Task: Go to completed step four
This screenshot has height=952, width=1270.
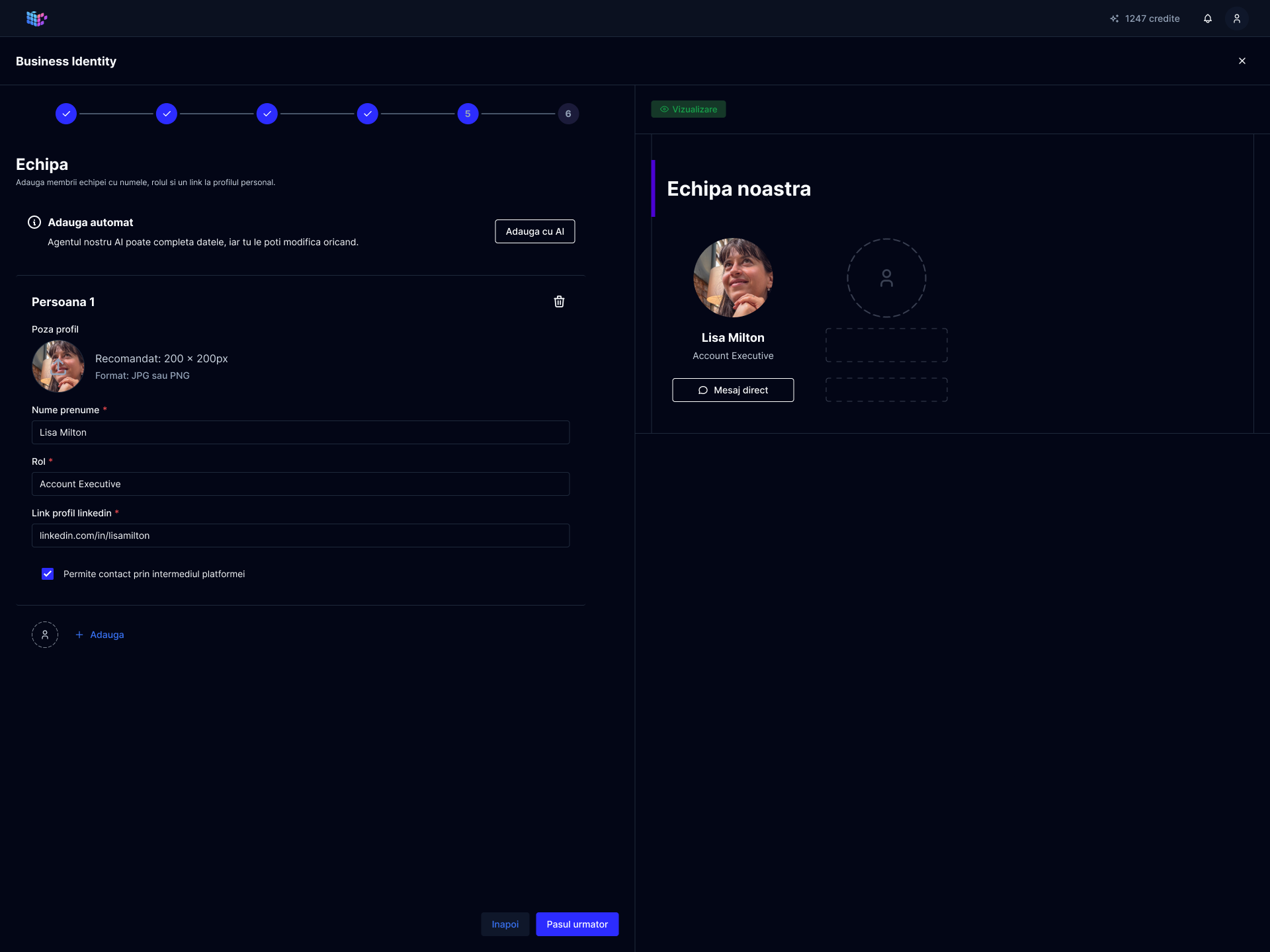Action: (x=368, y=114)
